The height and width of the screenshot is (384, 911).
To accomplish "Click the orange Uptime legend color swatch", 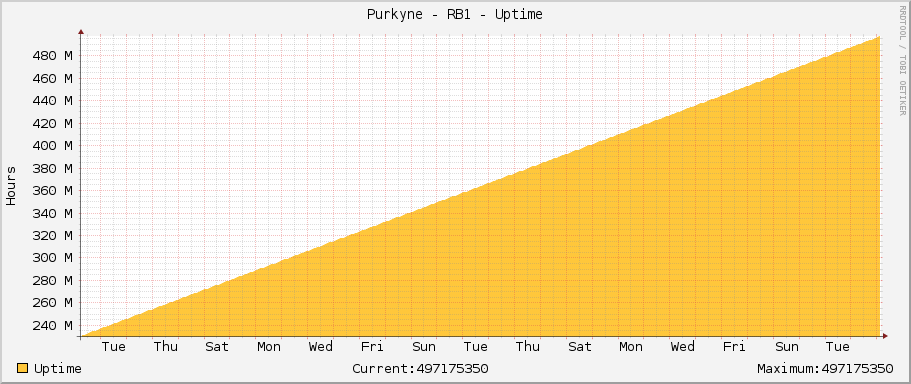I will 22,368.
